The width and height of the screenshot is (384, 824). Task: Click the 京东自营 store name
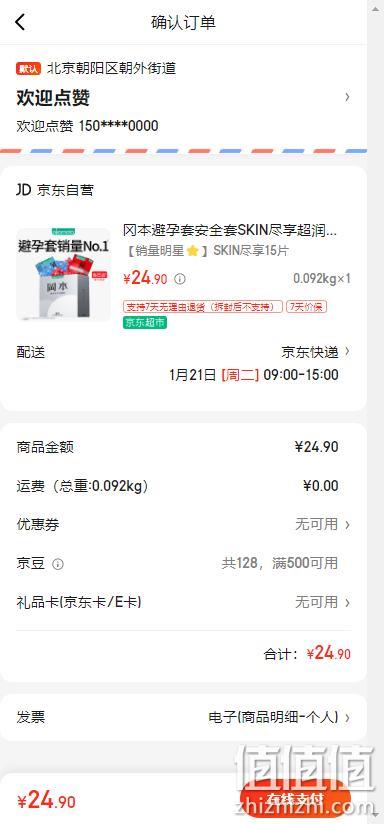click(x=65, y=190)
